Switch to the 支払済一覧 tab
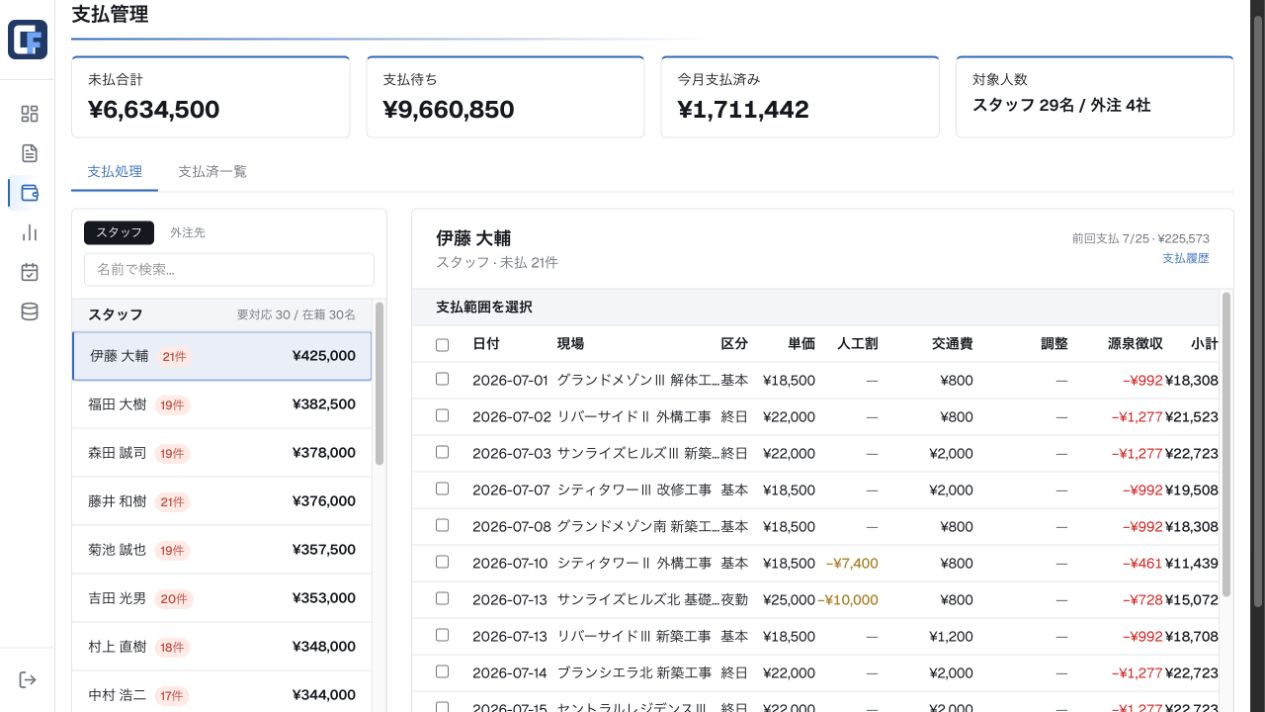This screenshot has height=712, width=1265. pyautogui.click(x=212, y=171)
